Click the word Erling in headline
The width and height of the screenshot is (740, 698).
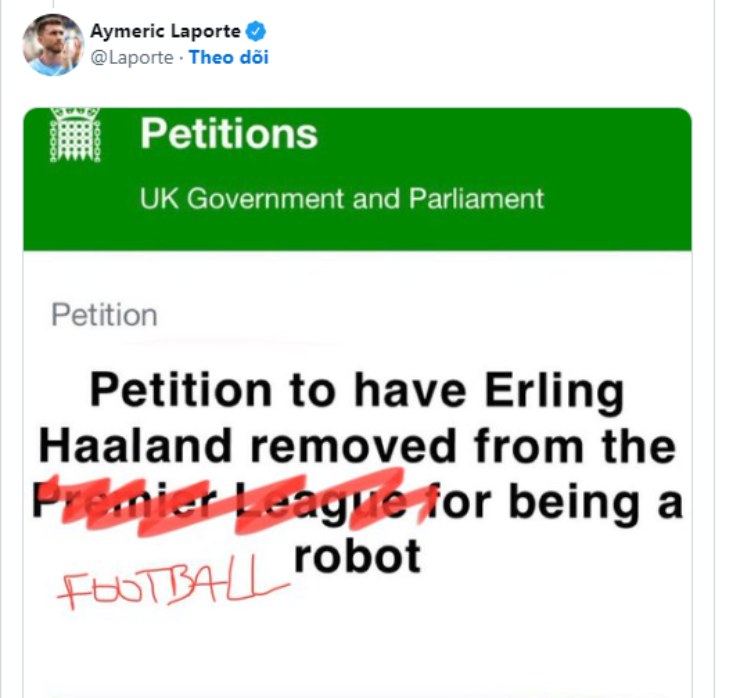click(555, 393)
